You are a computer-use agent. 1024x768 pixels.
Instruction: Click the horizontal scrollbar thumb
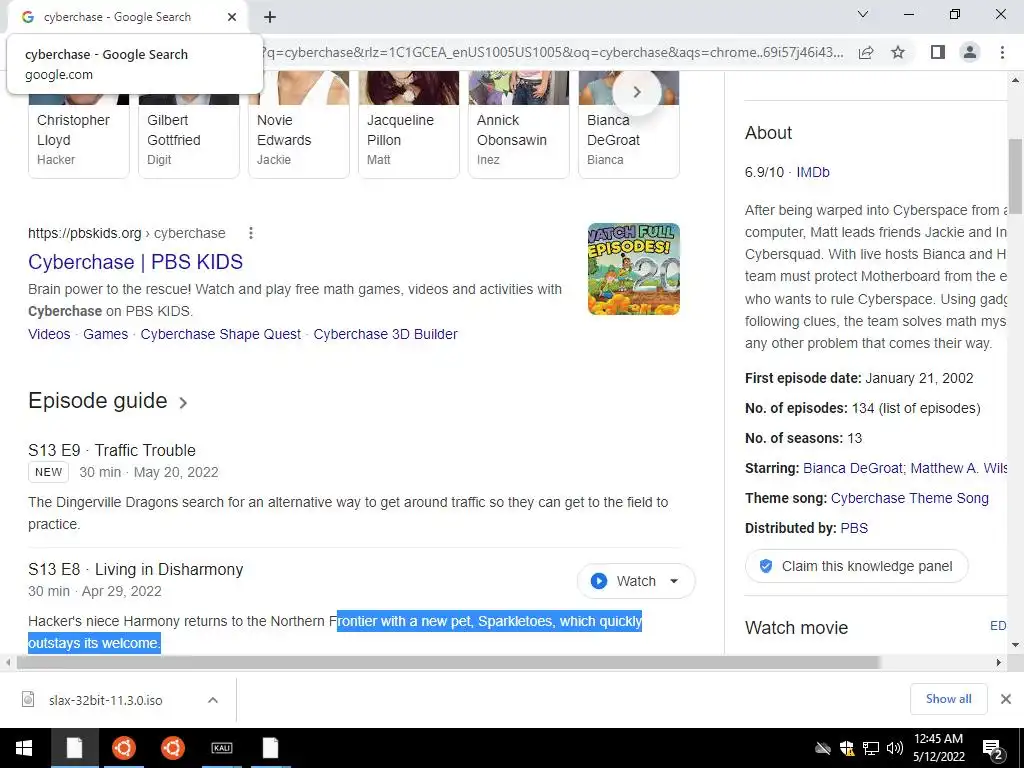point(448,663)
